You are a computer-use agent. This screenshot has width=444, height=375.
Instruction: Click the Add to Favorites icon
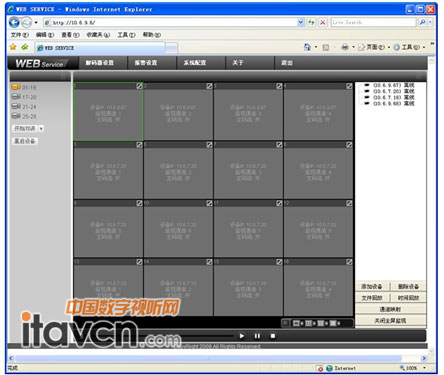coord(25,47)
